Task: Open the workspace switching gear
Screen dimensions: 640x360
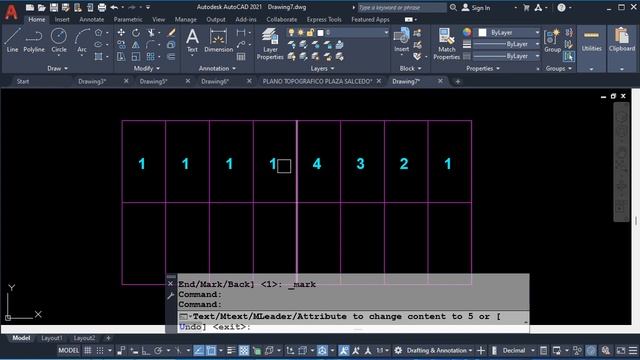Action: pyautogui.click(x=398, y=350)
